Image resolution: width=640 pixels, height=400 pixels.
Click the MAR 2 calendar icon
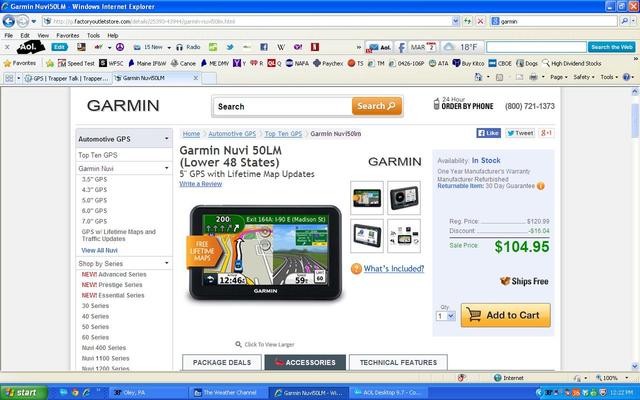click(423, 47)
